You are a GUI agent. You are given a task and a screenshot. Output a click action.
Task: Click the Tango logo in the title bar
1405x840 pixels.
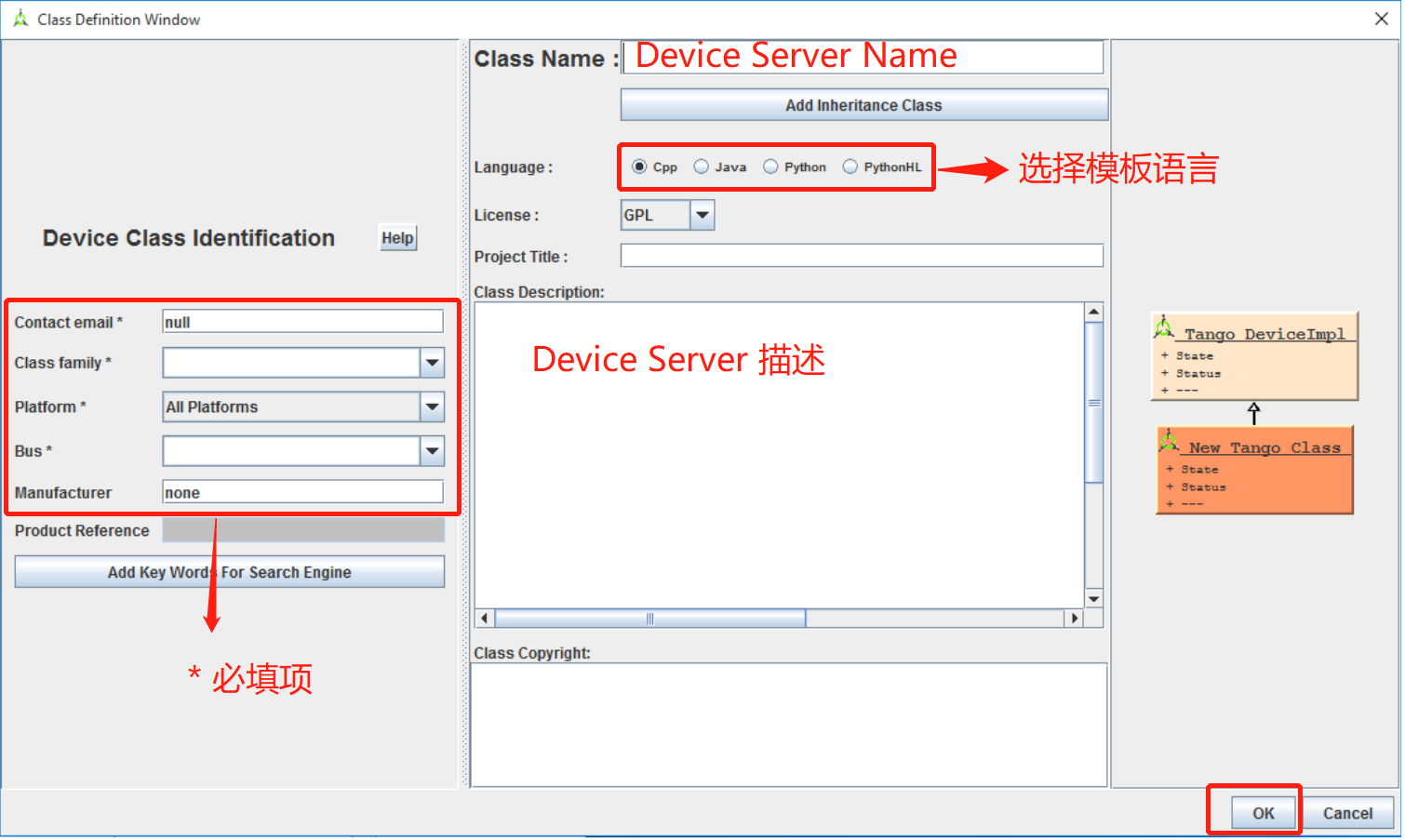[19, 18]
